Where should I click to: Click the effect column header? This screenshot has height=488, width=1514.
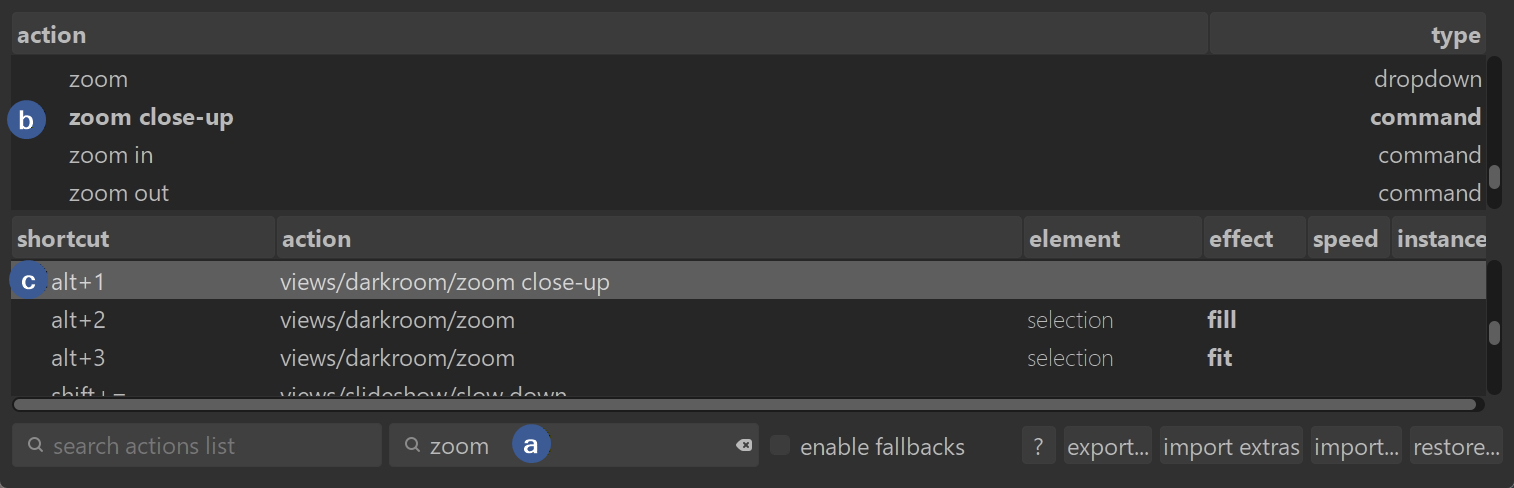tap(1254, 239)
